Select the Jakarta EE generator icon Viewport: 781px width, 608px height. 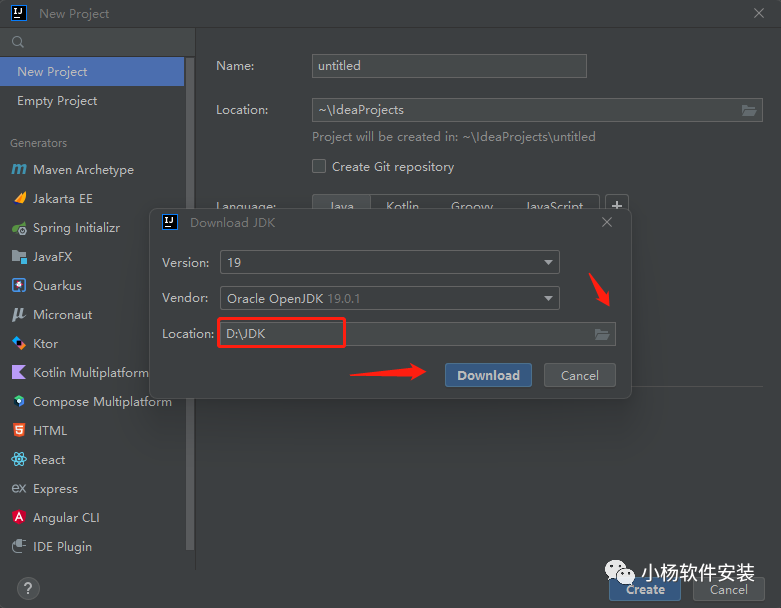(x=18, y=199)
